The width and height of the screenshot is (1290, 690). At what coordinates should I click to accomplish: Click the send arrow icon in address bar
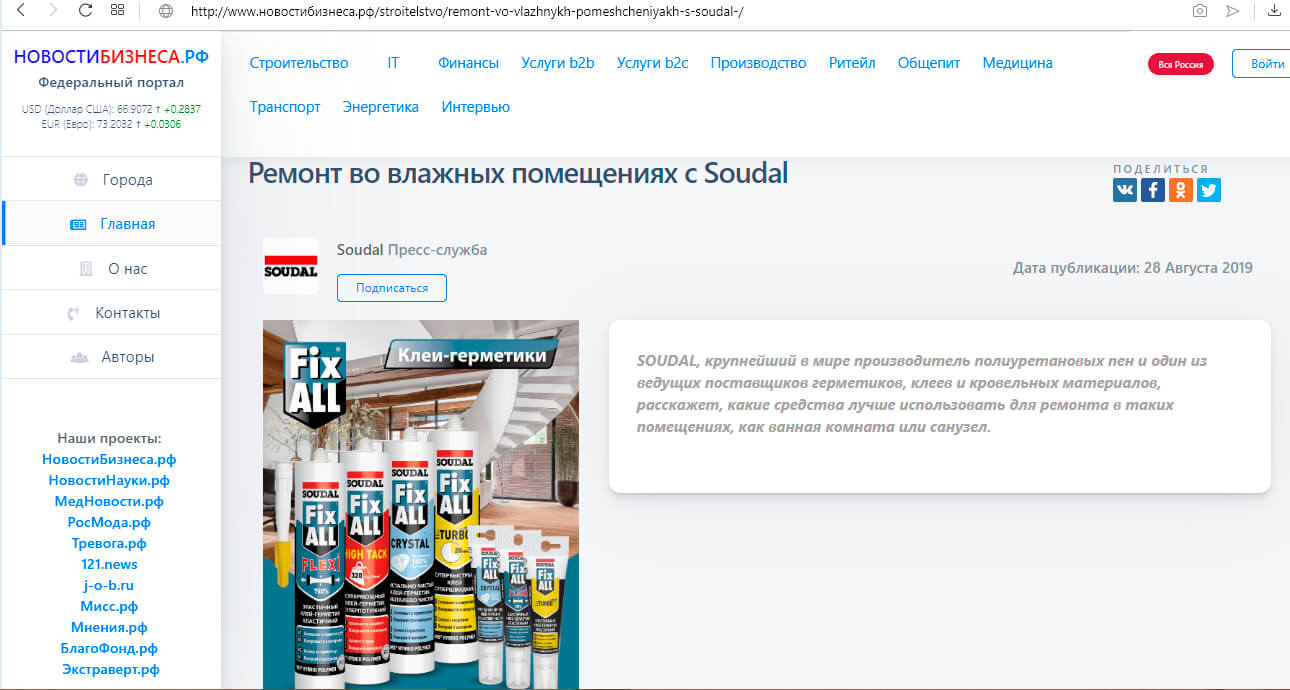[x=1233, y=11]
